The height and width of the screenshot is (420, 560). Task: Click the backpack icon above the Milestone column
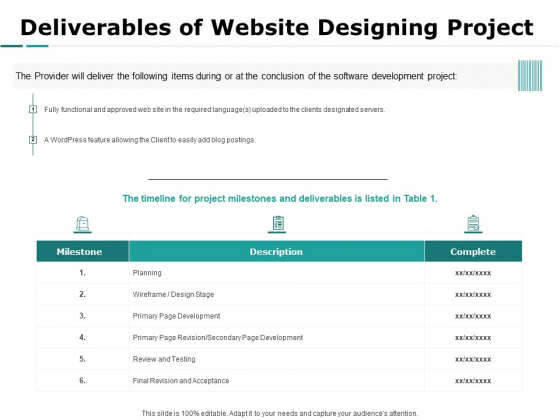click(x=82, y=224)
